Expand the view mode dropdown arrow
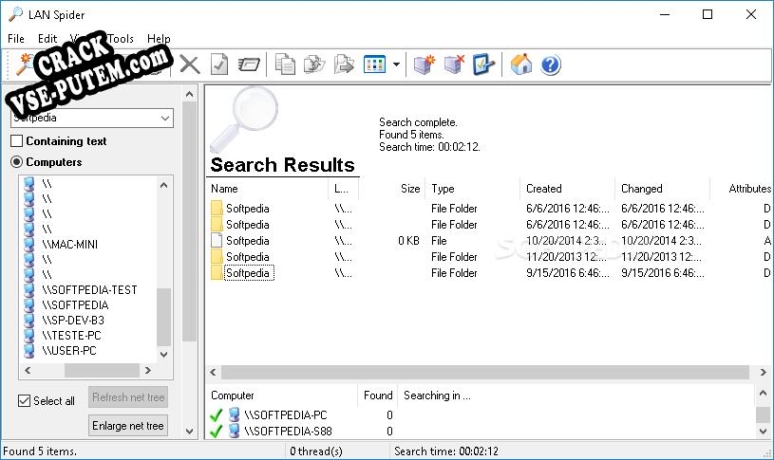 pos(397,65)
